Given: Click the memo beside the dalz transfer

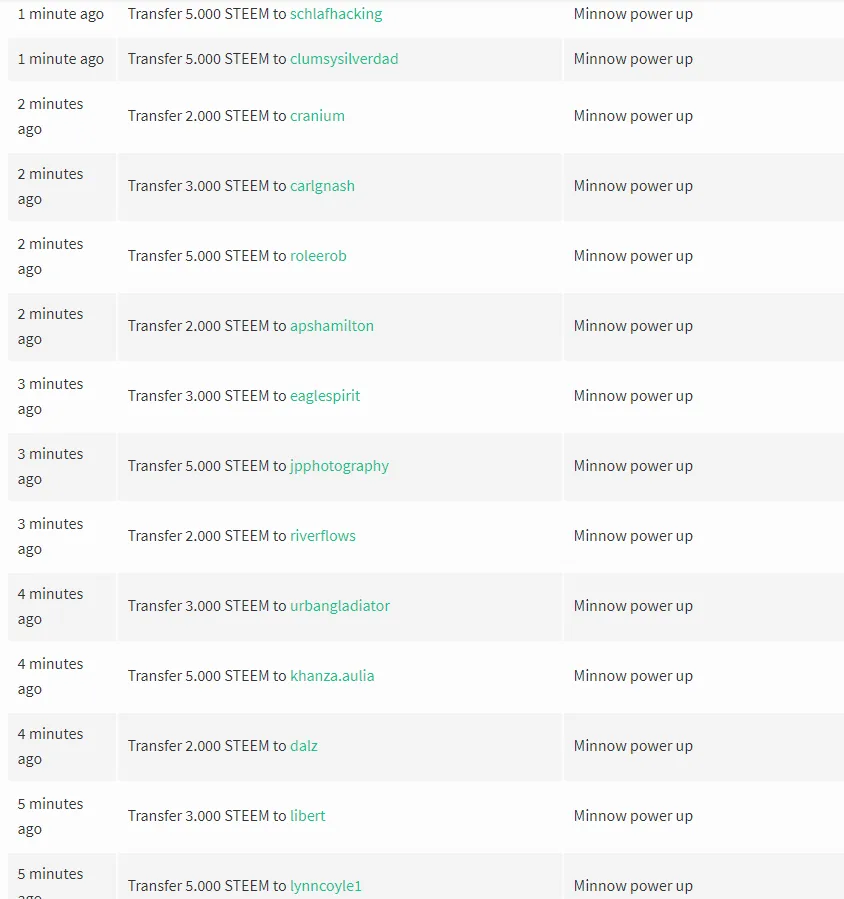Looking at the screenshot, I should (x=633, y=746).
